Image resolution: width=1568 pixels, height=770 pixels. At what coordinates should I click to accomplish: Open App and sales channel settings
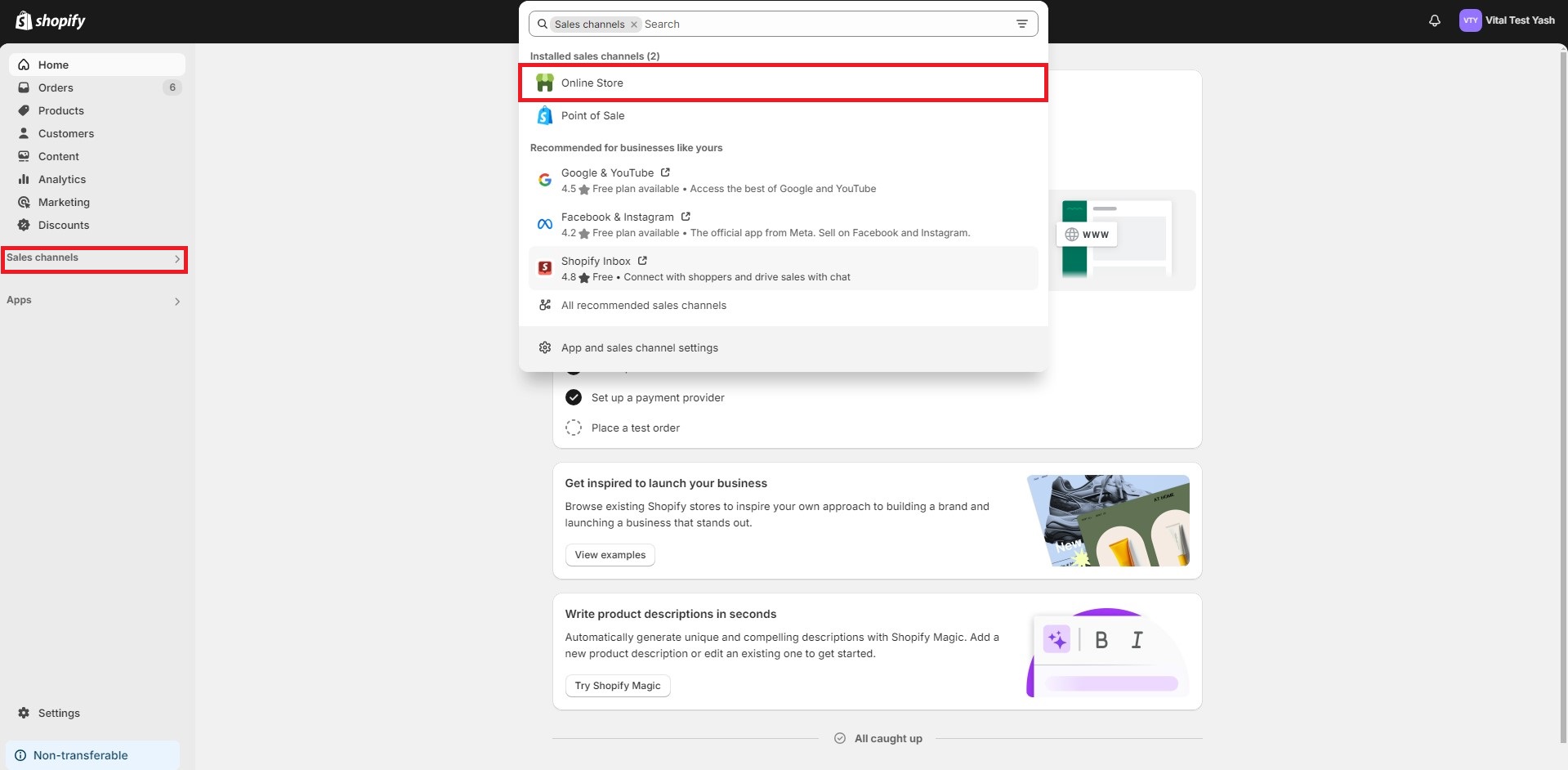pyautogui.click(x=783, y=347)
